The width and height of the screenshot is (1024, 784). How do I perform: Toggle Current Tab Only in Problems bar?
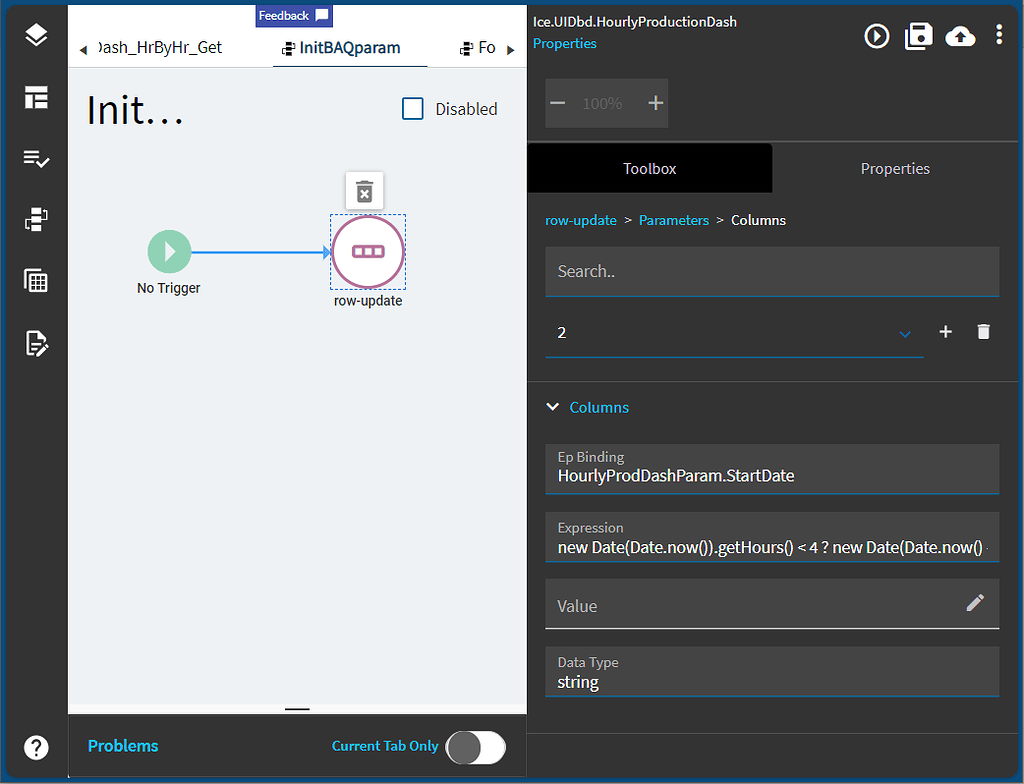[476, 747]
